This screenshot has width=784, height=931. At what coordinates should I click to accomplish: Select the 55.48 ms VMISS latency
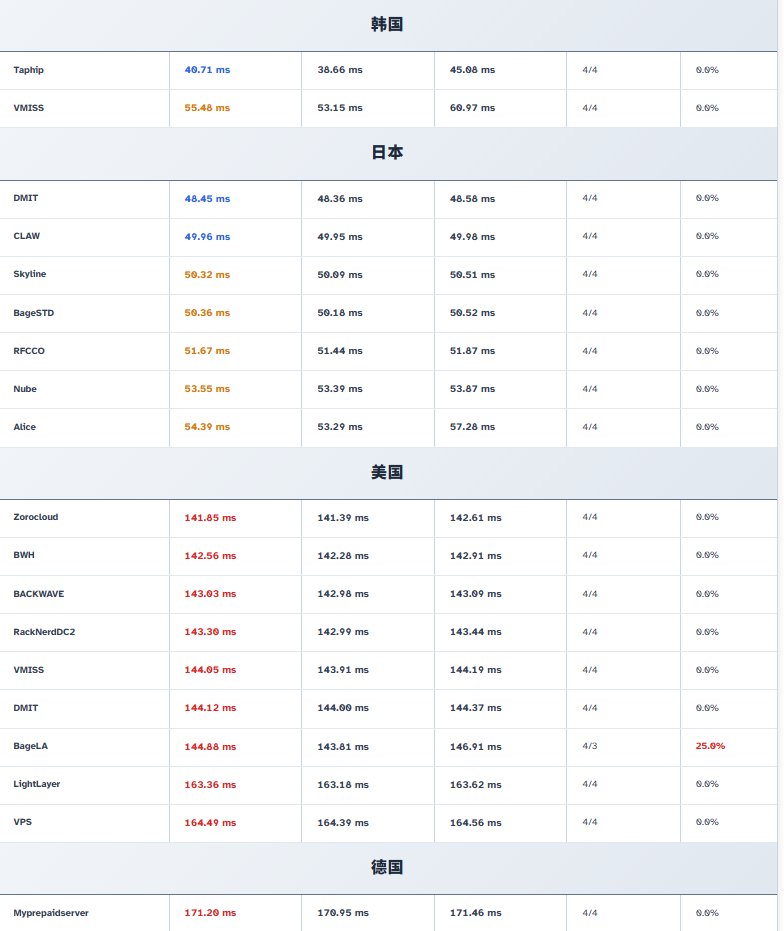(x=207, y=108)
